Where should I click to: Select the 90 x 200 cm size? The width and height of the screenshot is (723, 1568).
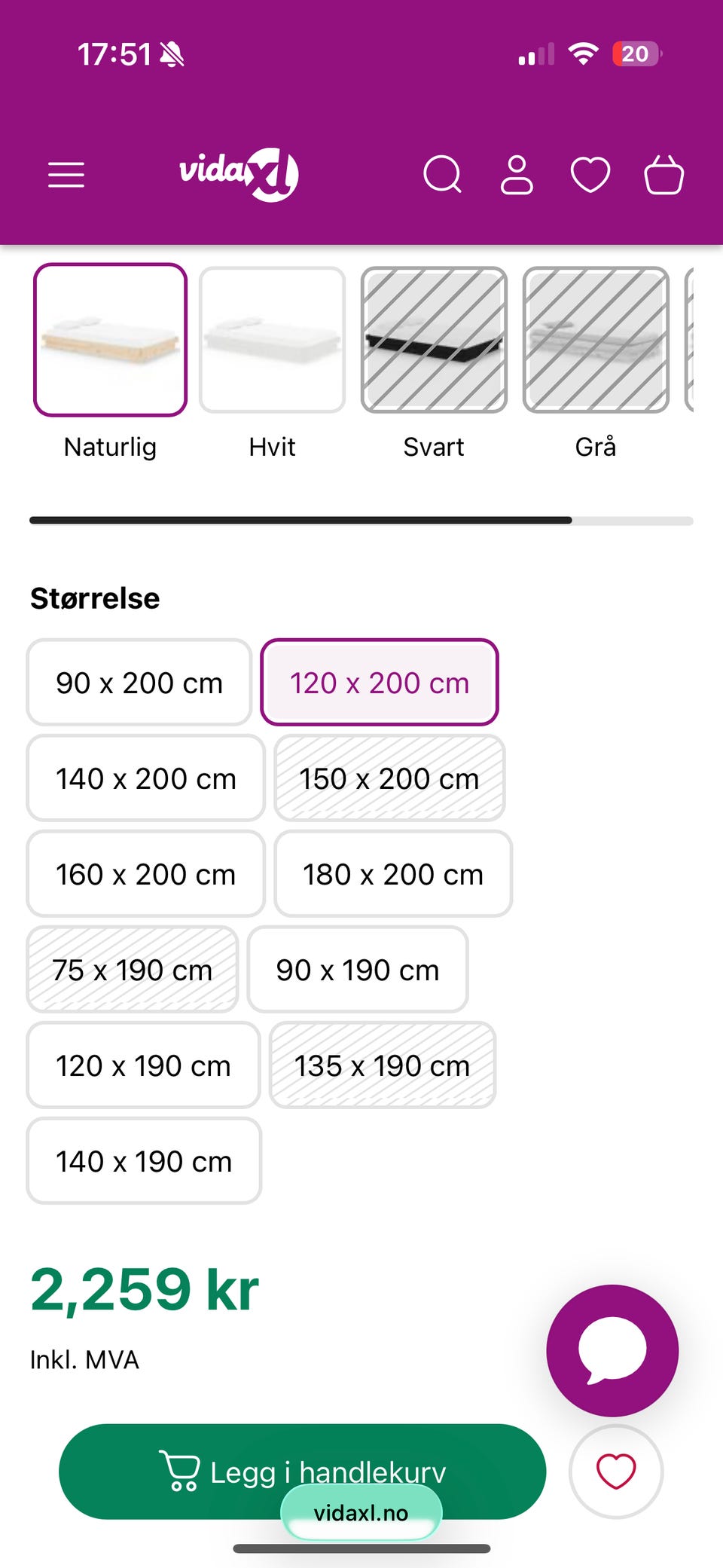(x=139, y=683)
